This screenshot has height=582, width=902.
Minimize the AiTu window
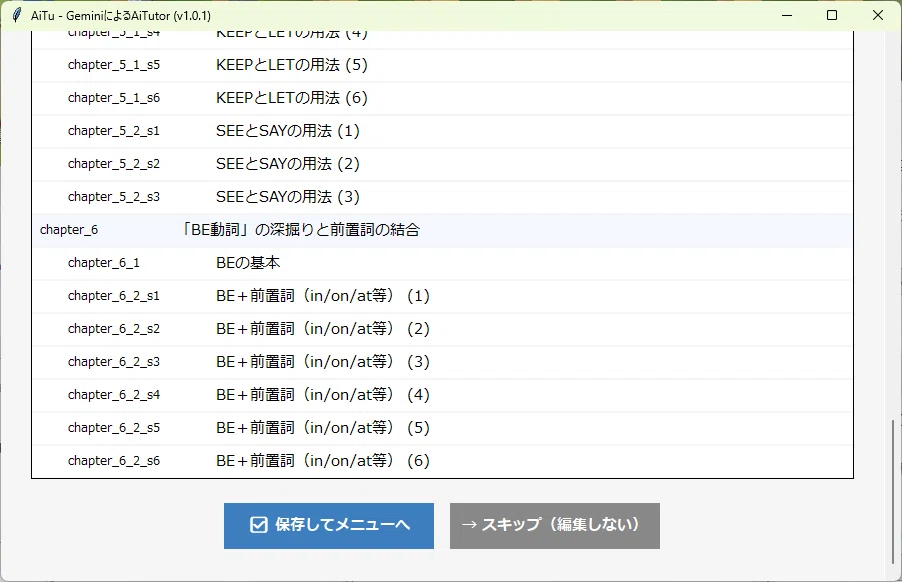coord(787,16)
